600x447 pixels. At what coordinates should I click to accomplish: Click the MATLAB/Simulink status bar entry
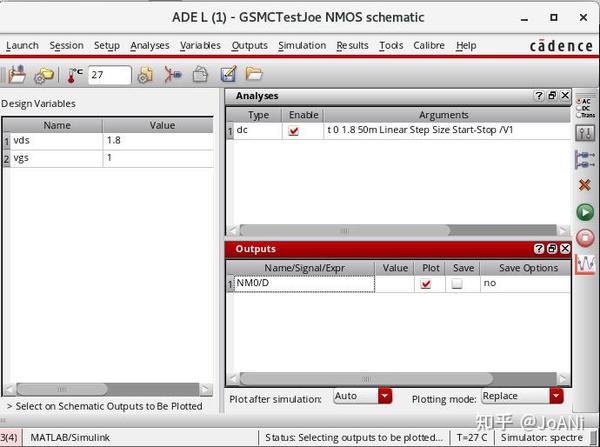click(70, 437)
